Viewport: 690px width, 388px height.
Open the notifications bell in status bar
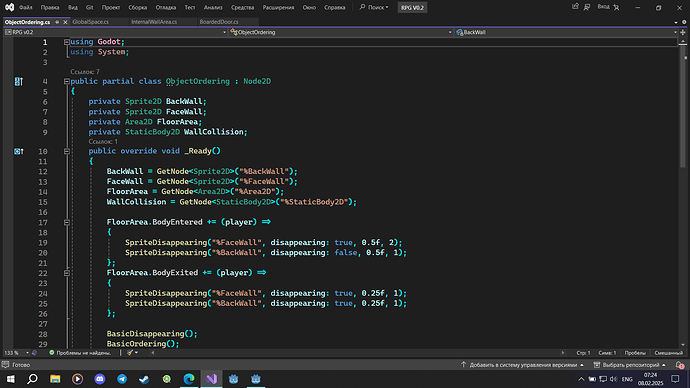point(680,365)
